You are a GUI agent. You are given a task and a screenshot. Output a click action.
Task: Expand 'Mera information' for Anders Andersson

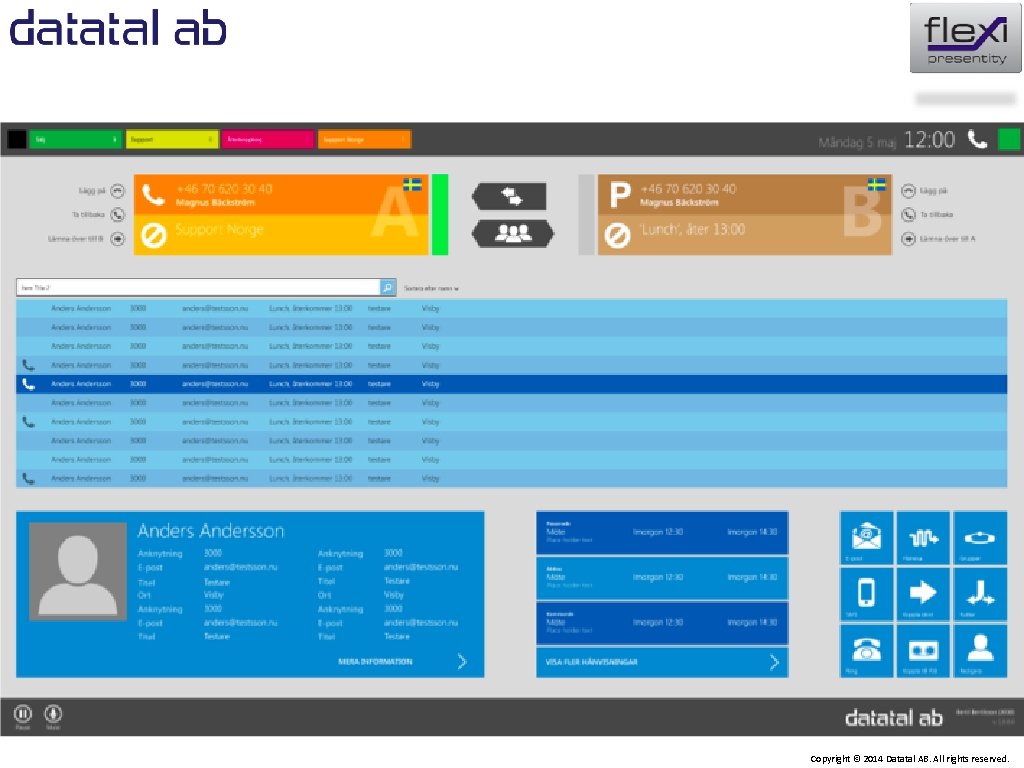(402, 662)
